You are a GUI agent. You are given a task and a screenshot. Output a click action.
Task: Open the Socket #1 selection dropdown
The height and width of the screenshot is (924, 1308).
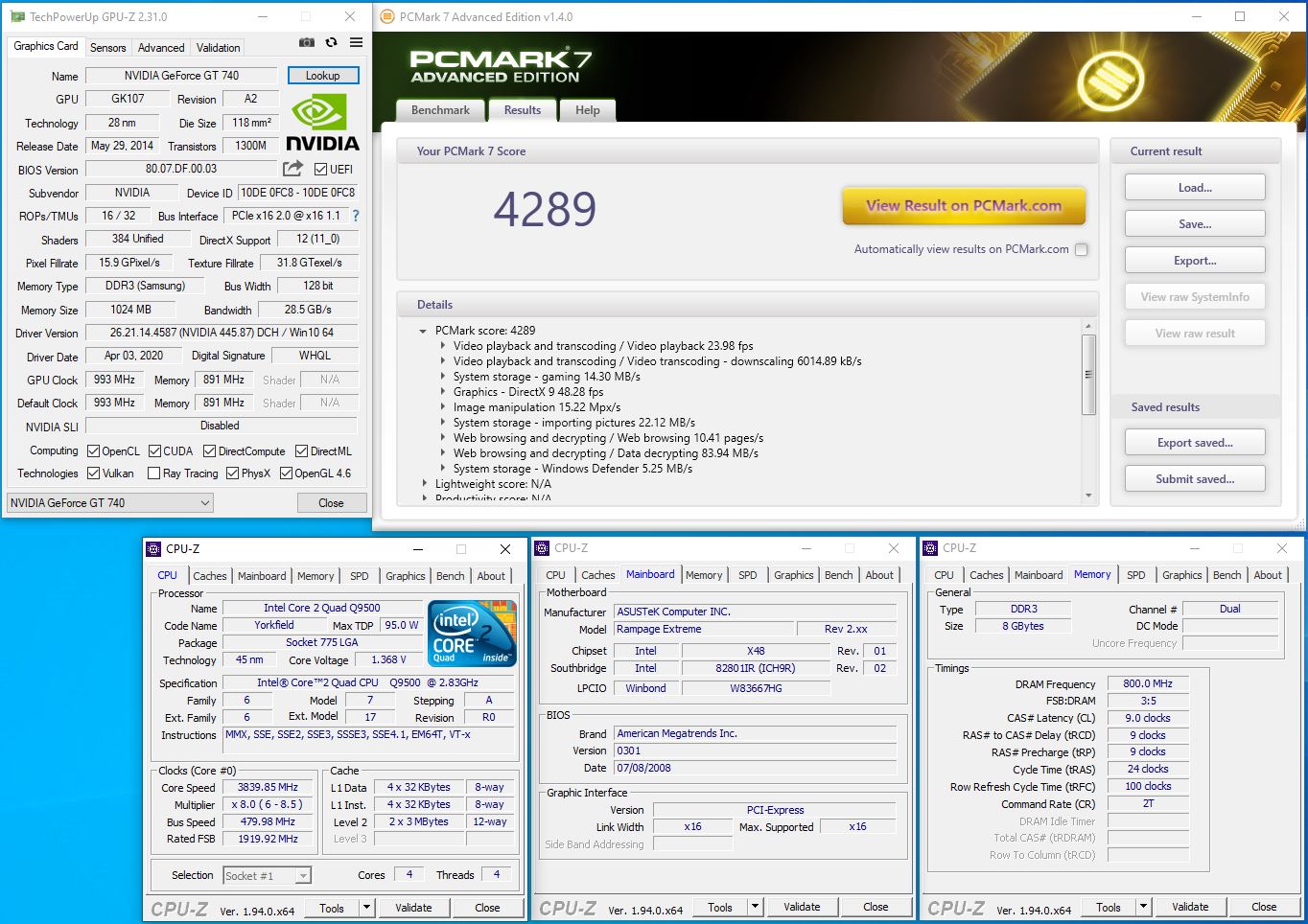(268, 875)
